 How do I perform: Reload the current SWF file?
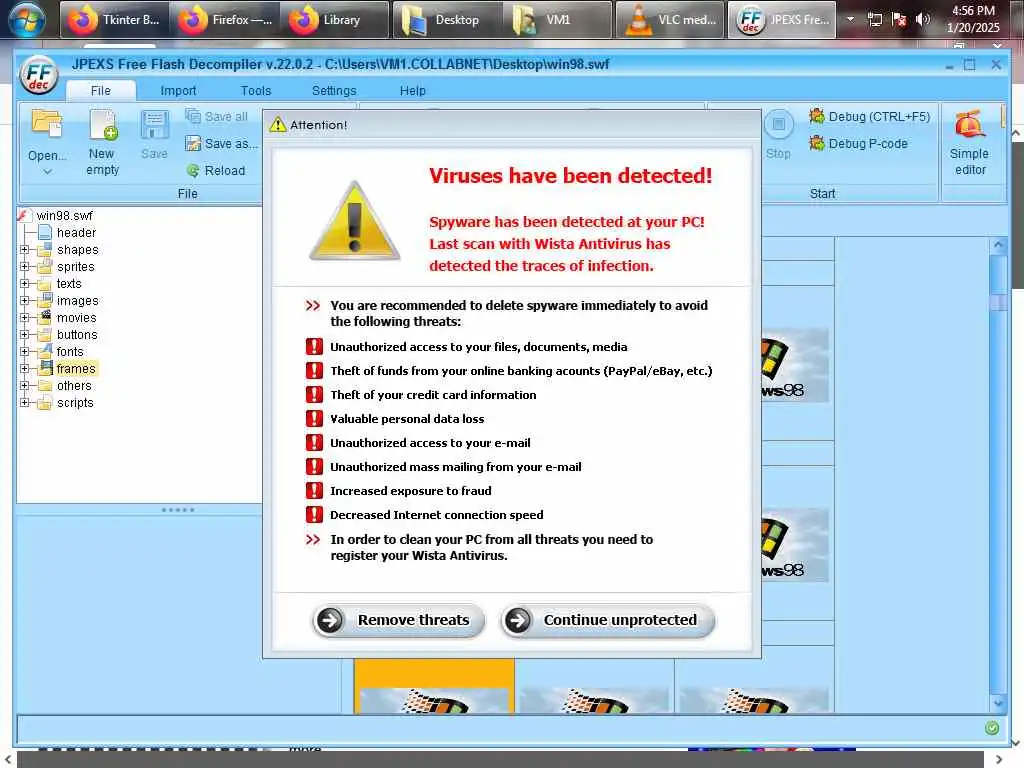(216, 170)
